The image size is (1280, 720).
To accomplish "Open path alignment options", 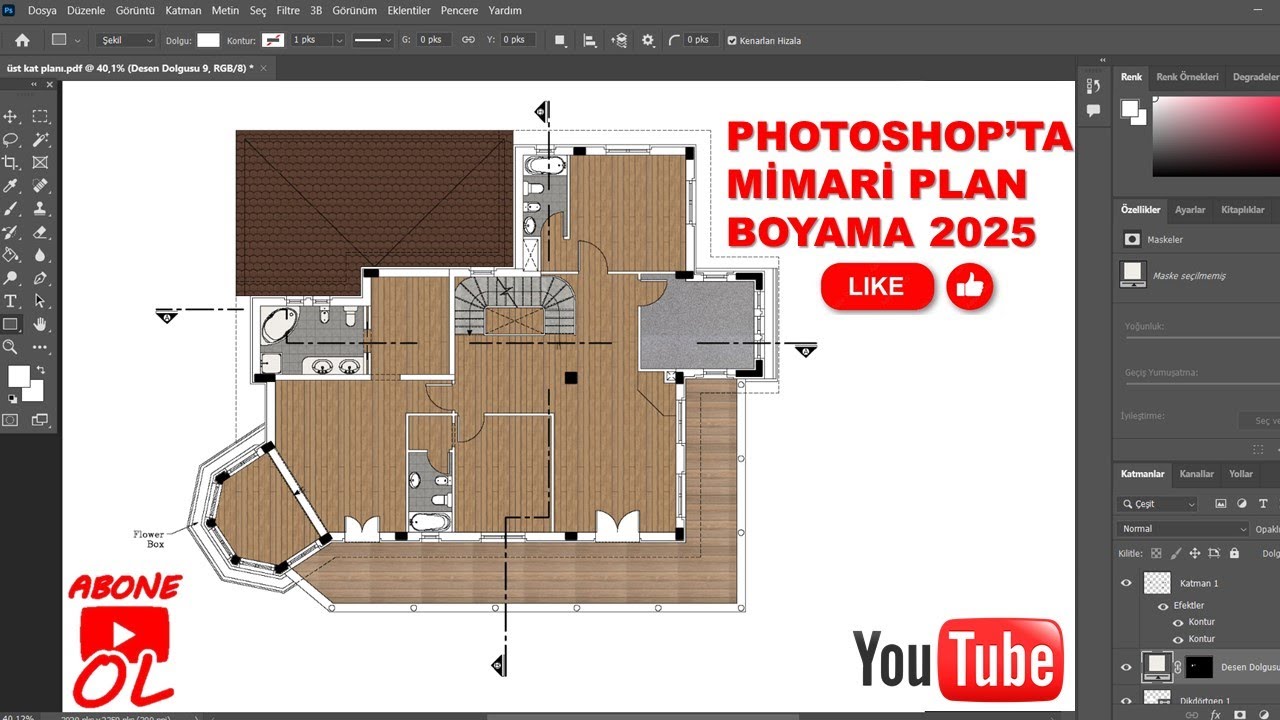I will tap(590, 40).
